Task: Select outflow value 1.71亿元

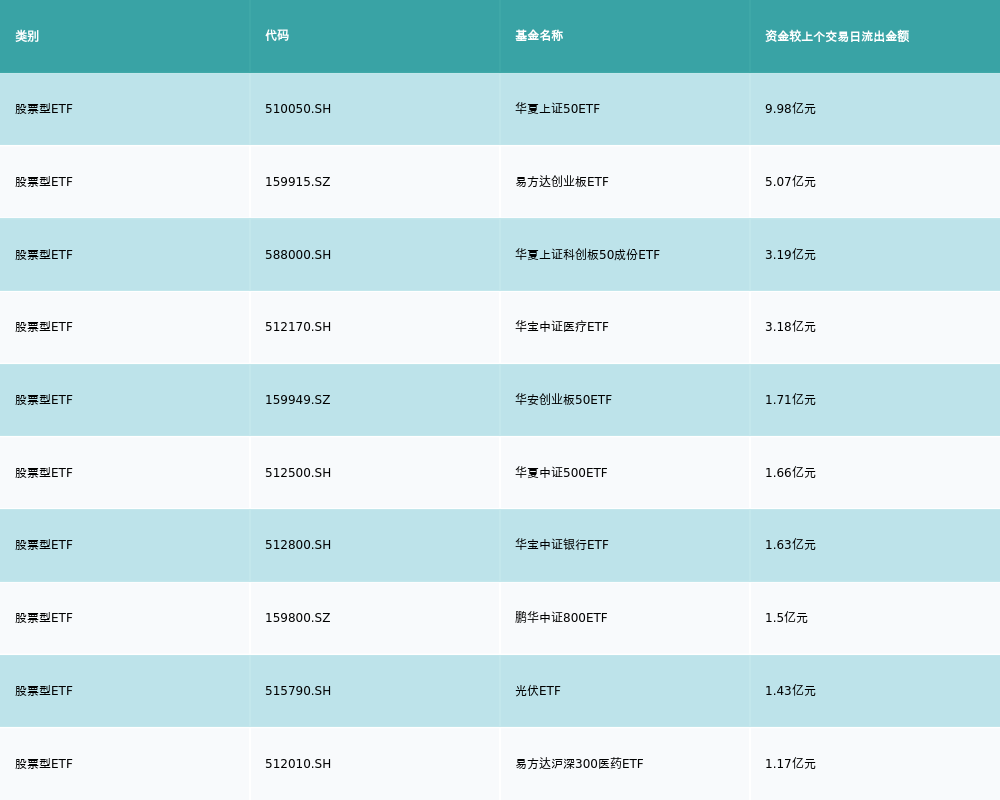Action: (x=790, y=400)
